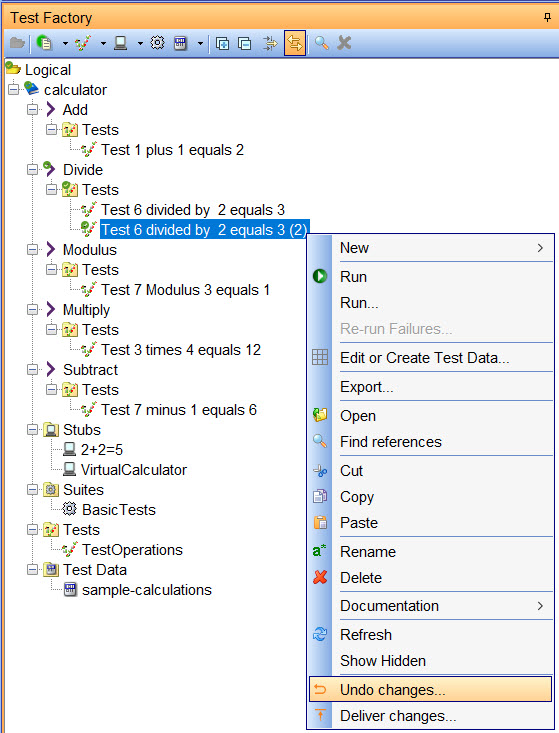Select first Test 6 divided by 2 equals 3
The width and height of the screenshot is (559, 733).
(193, 210)
